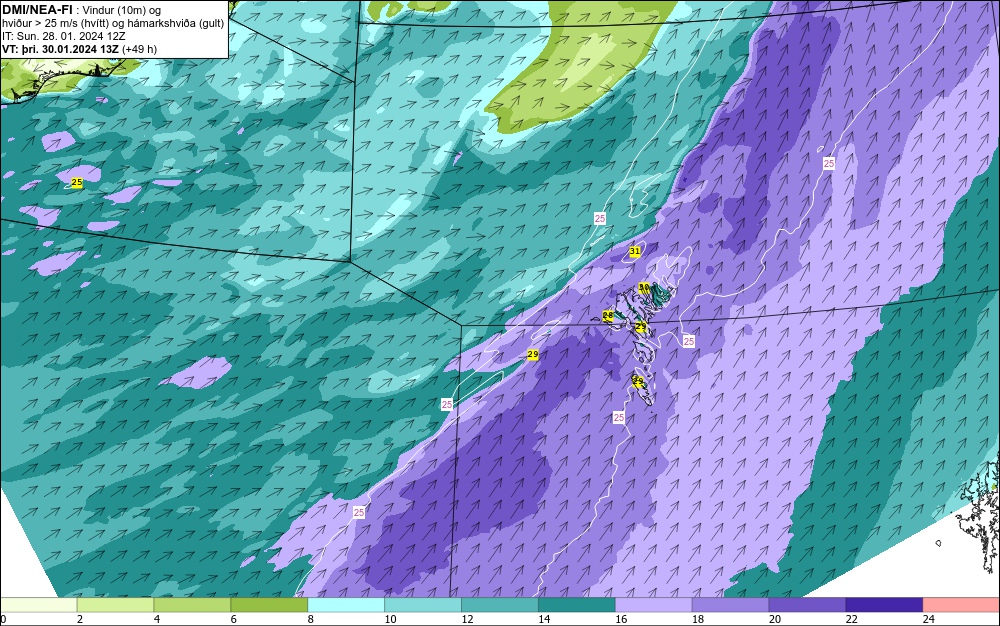The width and height of the screenshot is (1000, 626).
Task: Click the '2' label on the color scale
Action: (80, 619)
